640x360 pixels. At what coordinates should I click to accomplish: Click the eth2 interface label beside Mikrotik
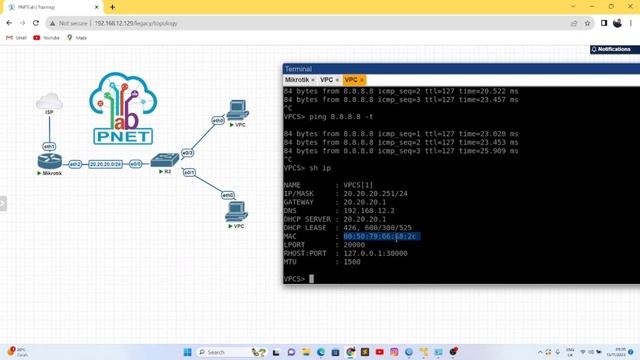tap(75, 164)
